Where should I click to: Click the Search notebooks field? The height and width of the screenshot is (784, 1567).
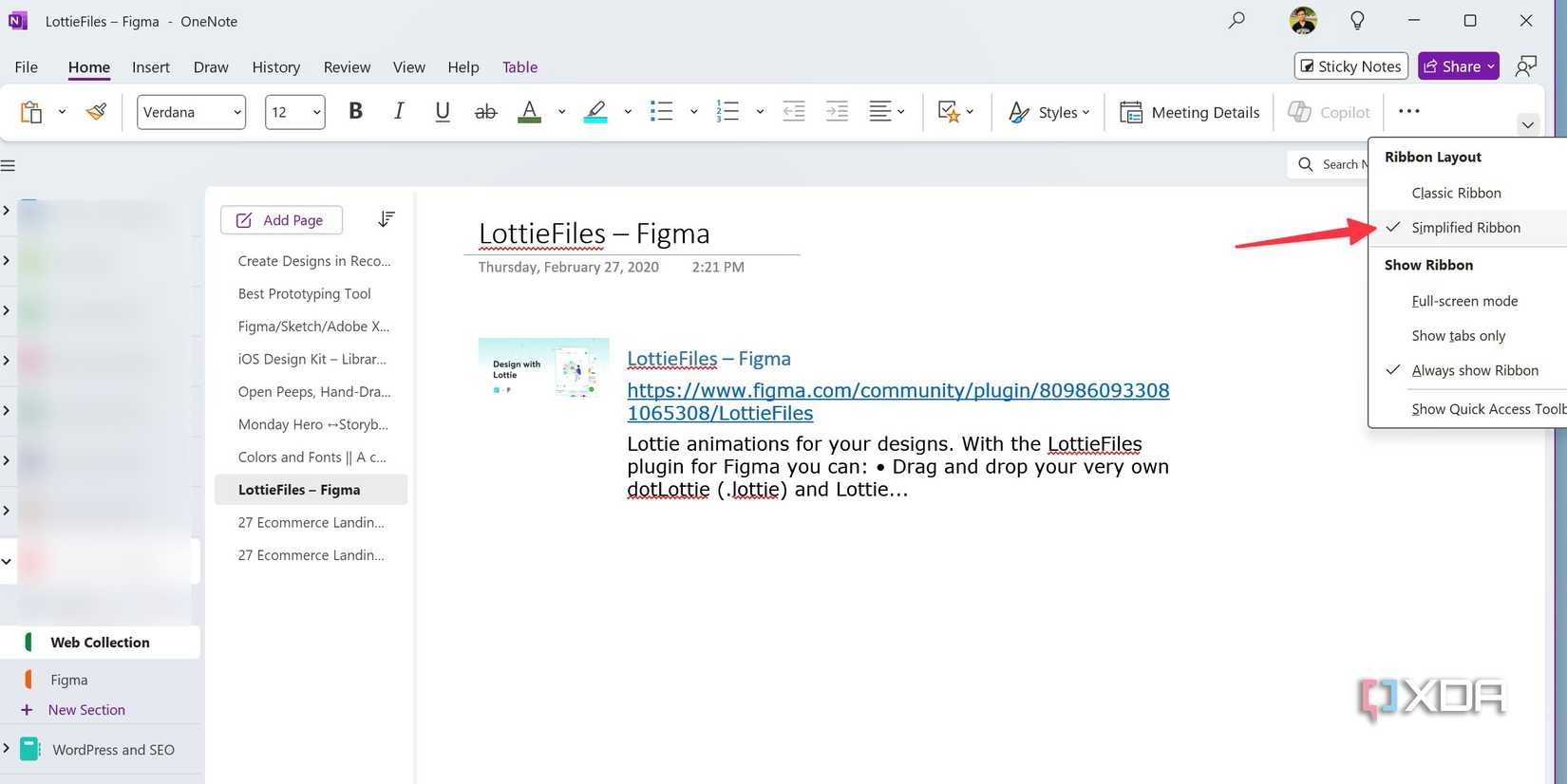pyautogui.click(x=1330, y=164)
